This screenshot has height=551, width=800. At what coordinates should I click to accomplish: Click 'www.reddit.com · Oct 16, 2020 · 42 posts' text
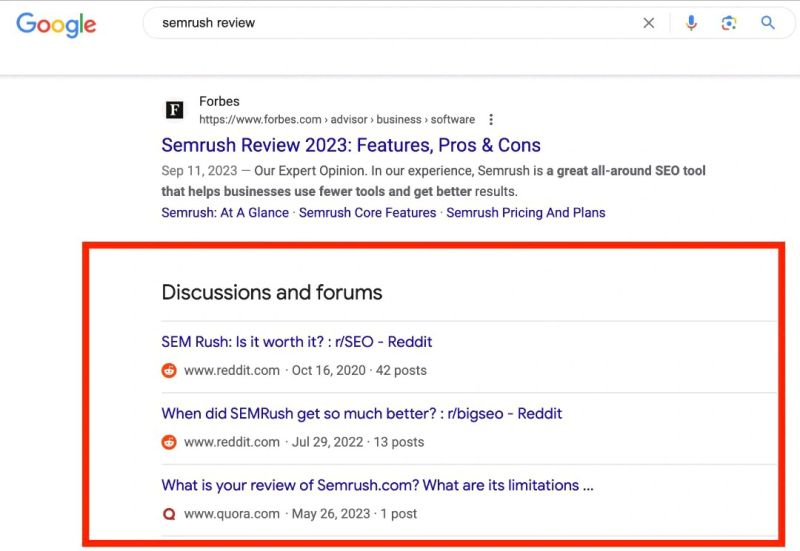305,370
